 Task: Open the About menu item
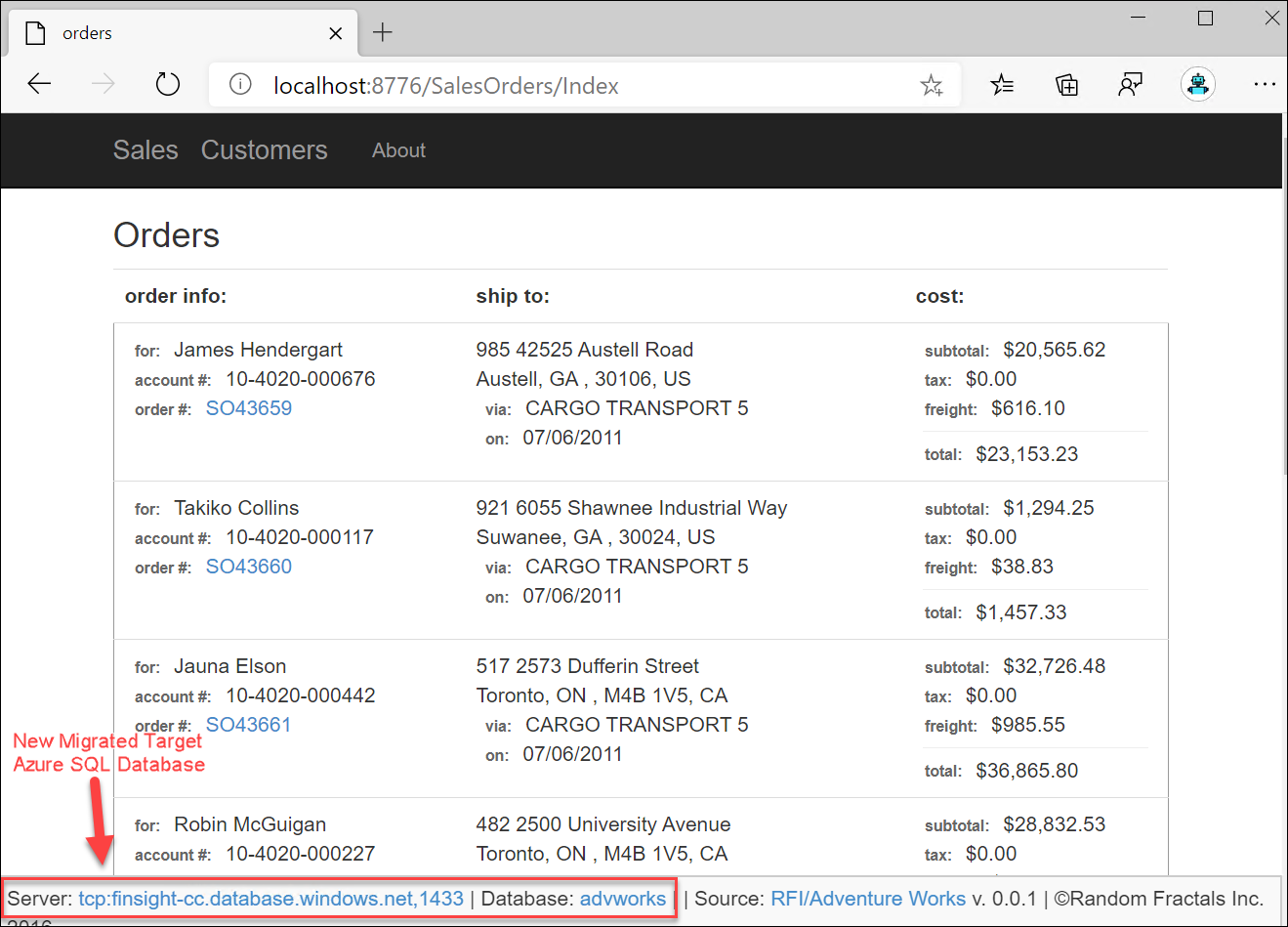(398, 149)
